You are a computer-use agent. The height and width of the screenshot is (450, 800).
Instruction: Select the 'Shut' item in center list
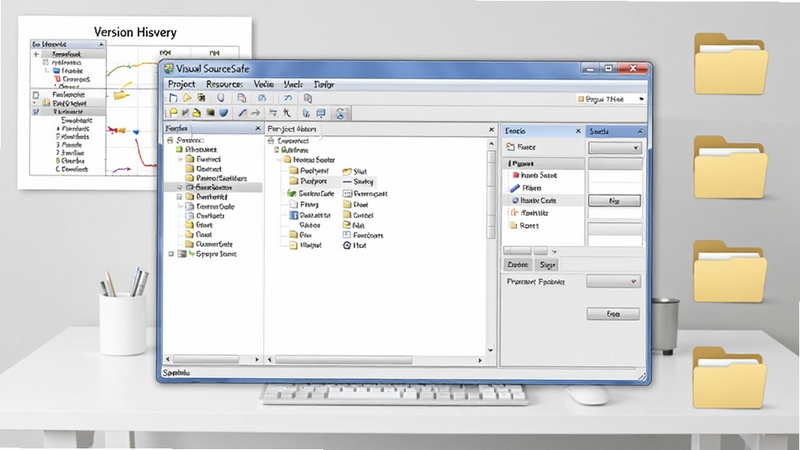coord(355,171)
